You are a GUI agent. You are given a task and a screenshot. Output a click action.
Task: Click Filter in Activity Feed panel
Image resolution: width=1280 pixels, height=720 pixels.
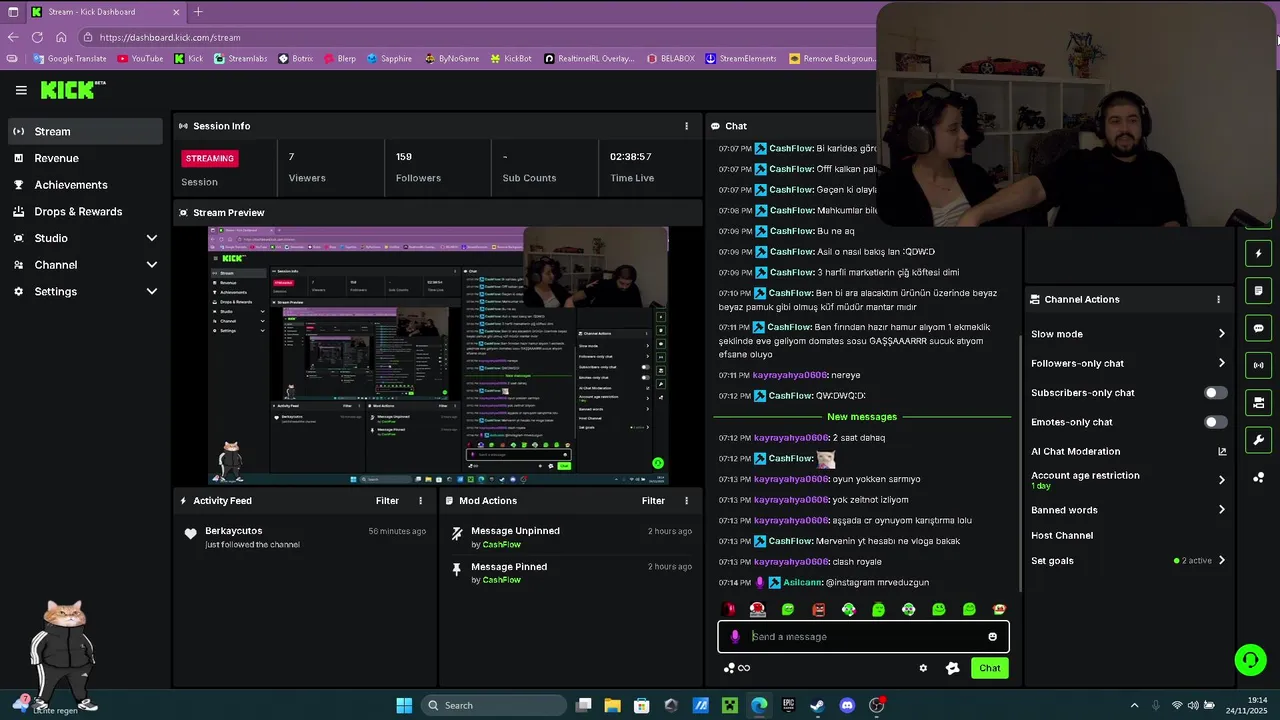click(x=387, y=501)
